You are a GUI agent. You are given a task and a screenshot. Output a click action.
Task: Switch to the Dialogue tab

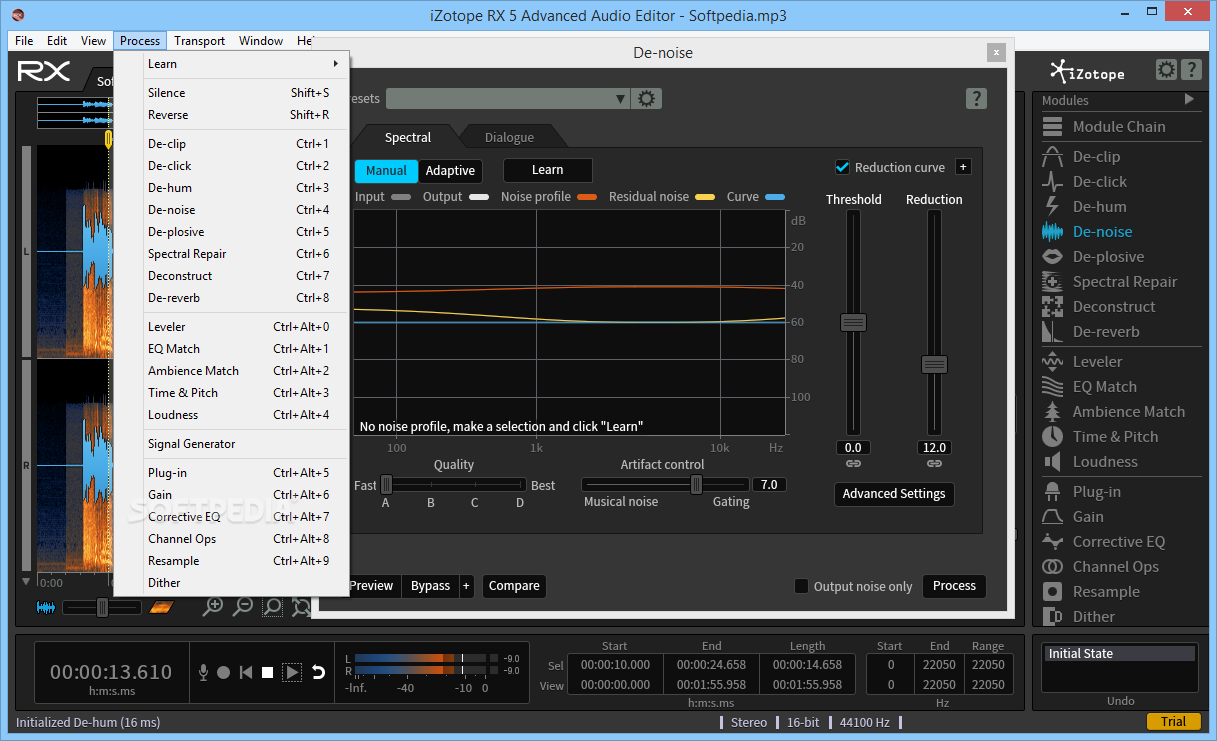pos(509,137)
